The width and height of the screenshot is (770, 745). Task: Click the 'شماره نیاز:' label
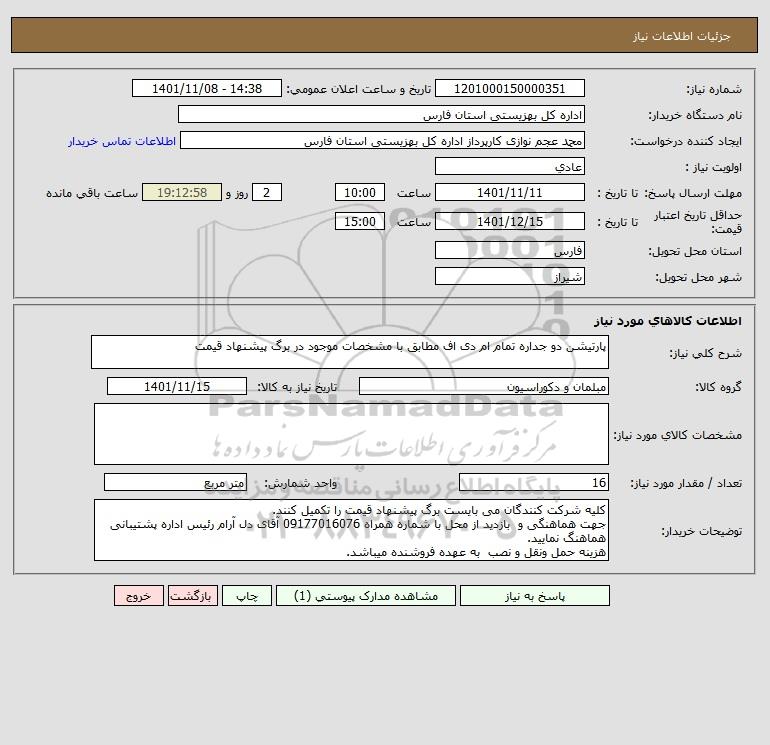(x=714, y=89)
